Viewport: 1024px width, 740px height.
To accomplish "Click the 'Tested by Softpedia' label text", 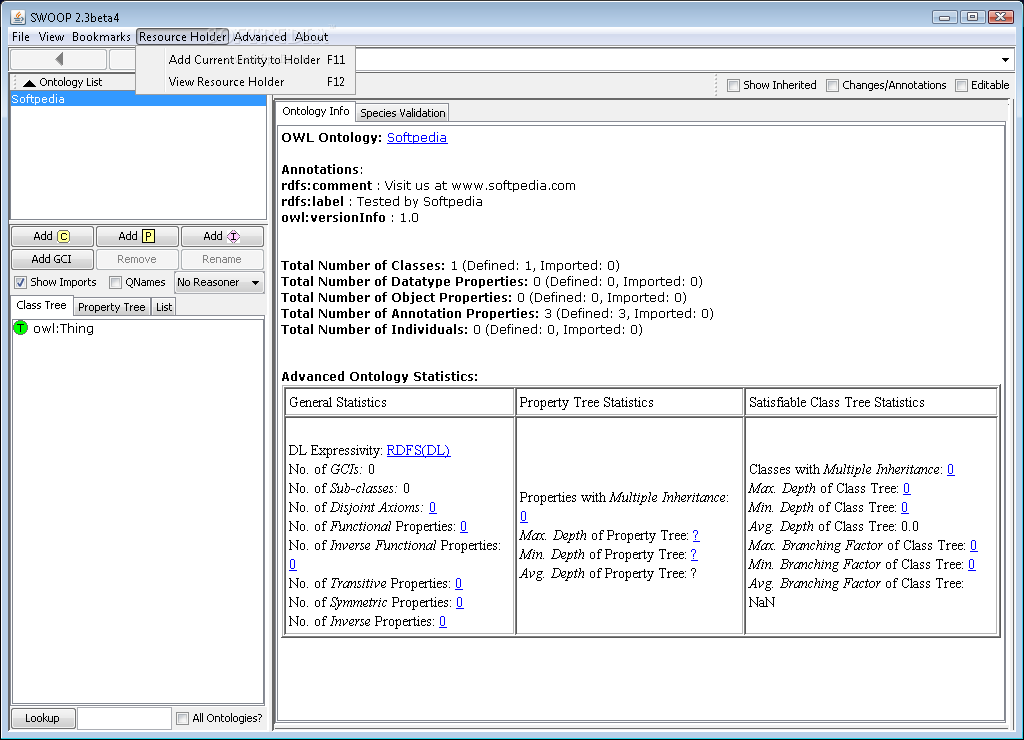I will tap(419, 202).
